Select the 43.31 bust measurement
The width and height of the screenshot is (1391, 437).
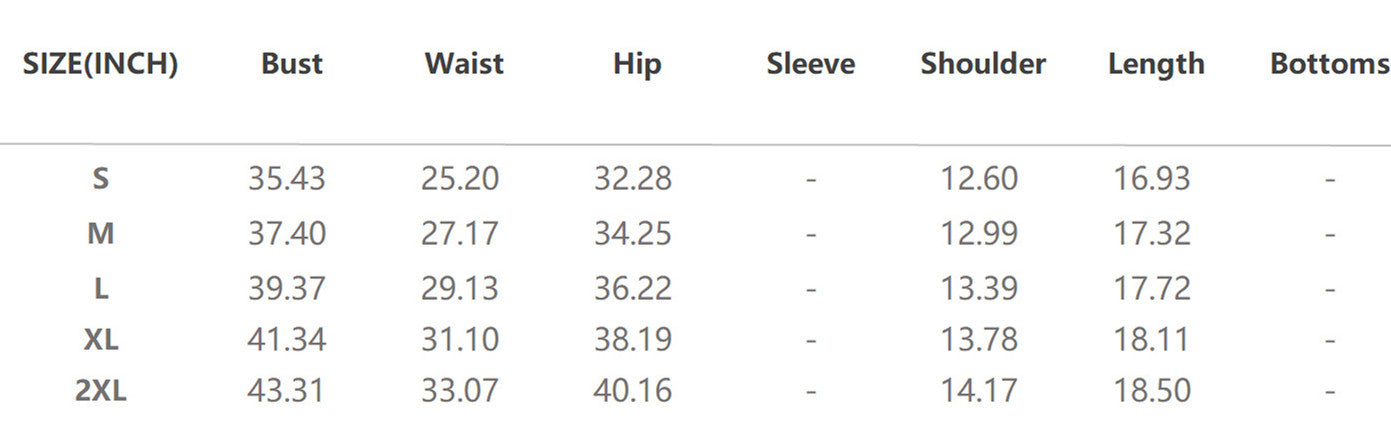click(x=287, y=391)
